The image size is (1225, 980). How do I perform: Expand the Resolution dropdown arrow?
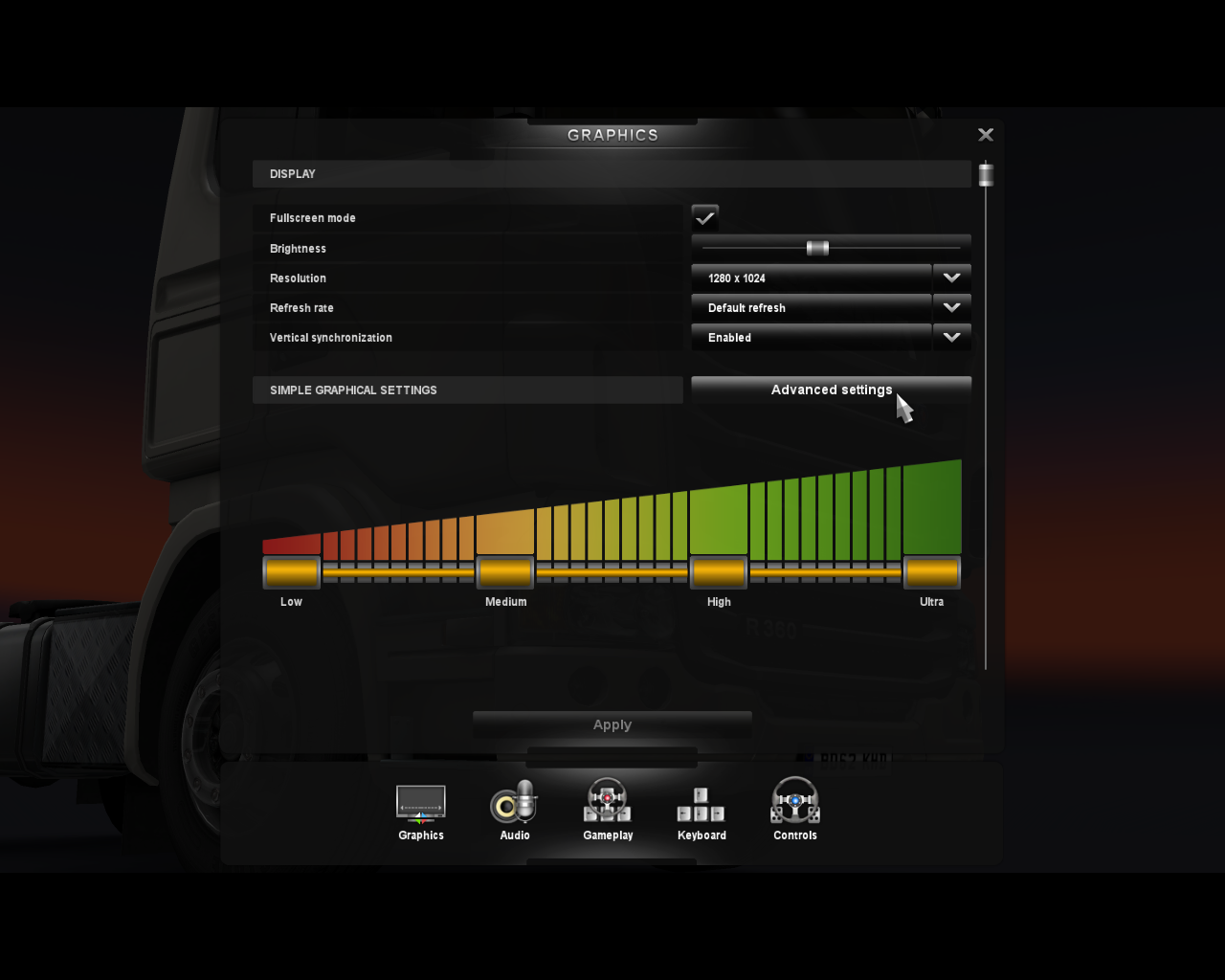tap(951, 278)
